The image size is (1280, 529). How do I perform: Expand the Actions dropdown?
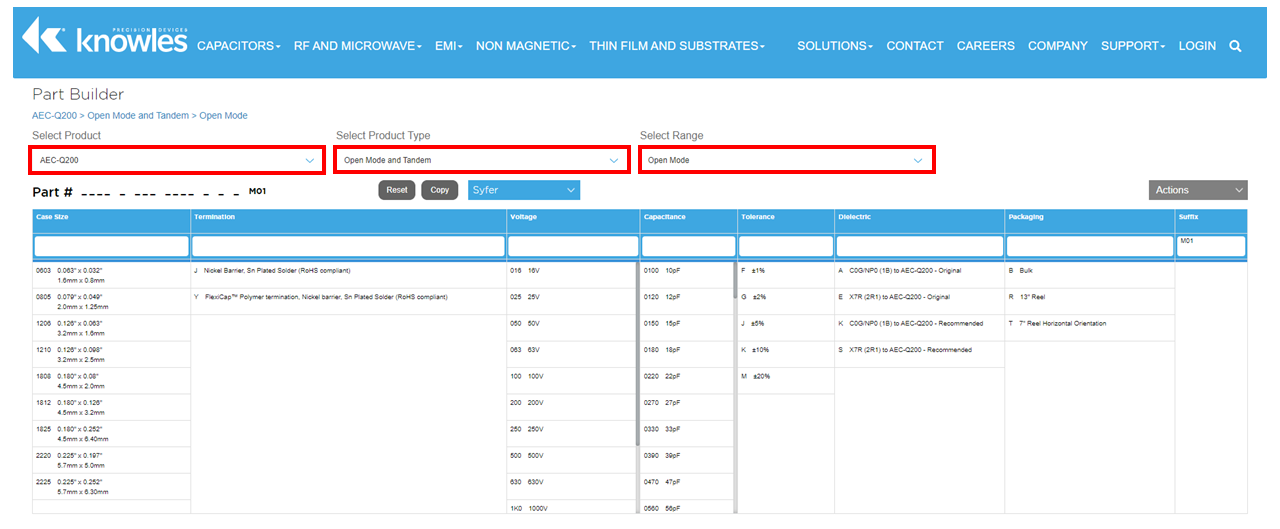coord(1198,190)
